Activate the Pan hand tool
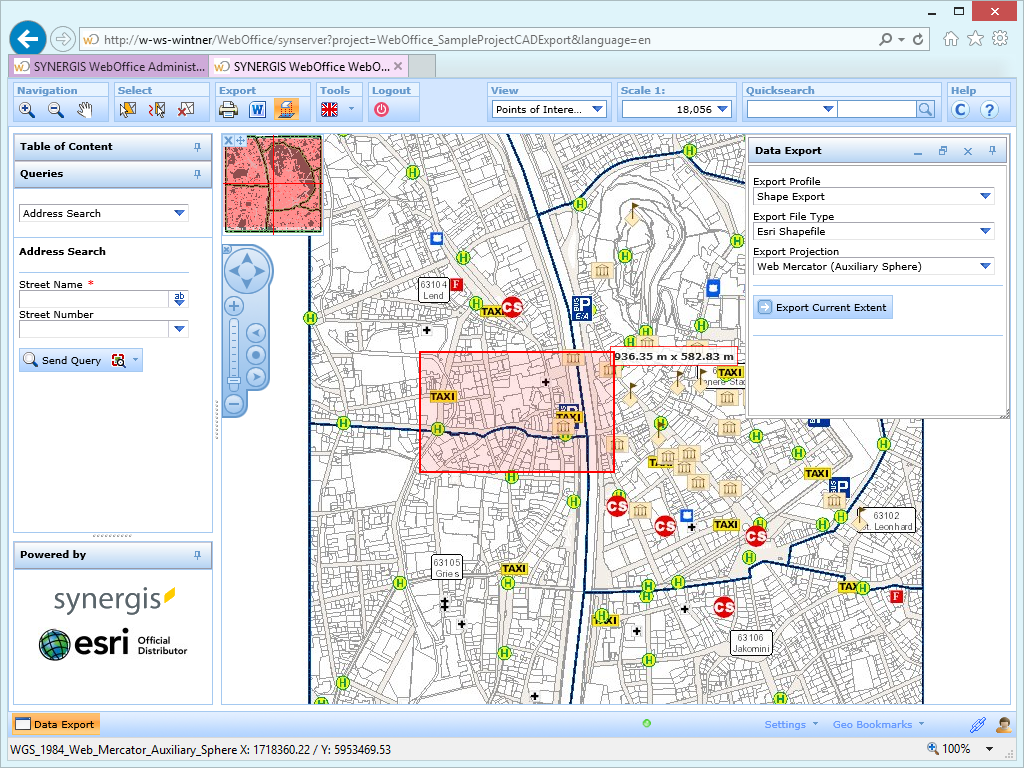This screenshot has width=1024, height=768. pos(84,110)
